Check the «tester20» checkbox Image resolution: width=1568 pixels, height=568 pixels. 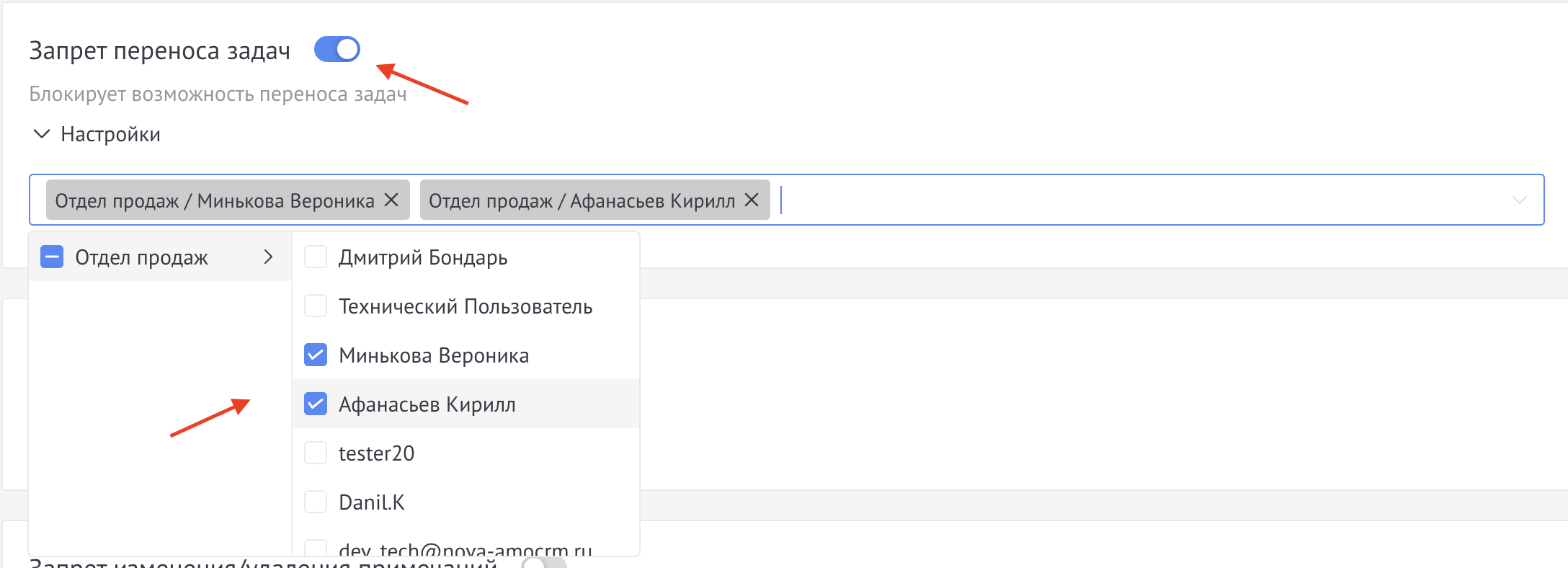click(x=315, y=453)
